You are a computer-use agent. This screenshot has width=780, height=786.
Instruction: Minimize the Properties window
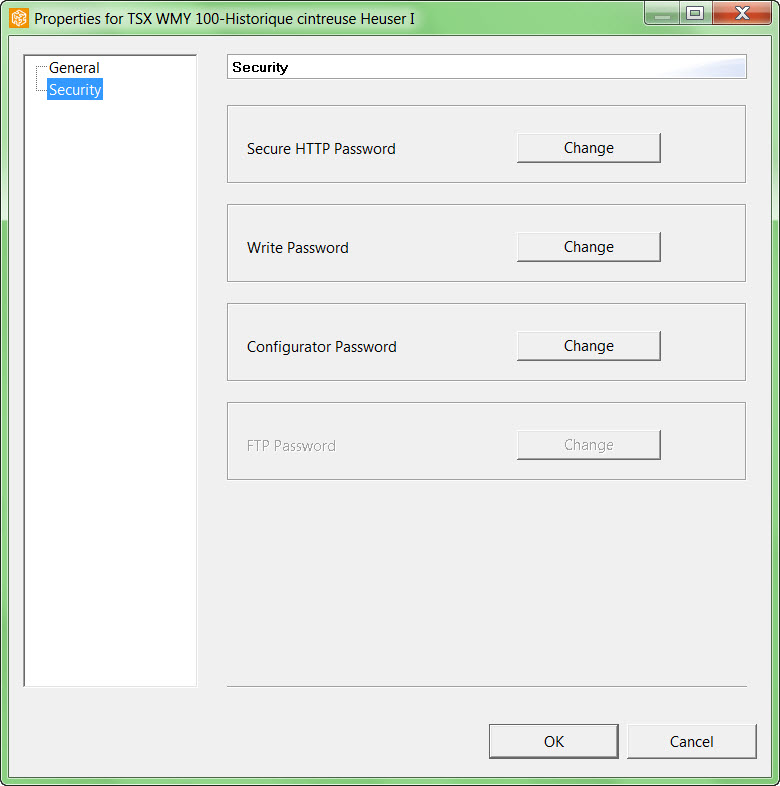[x=662, y=13]
